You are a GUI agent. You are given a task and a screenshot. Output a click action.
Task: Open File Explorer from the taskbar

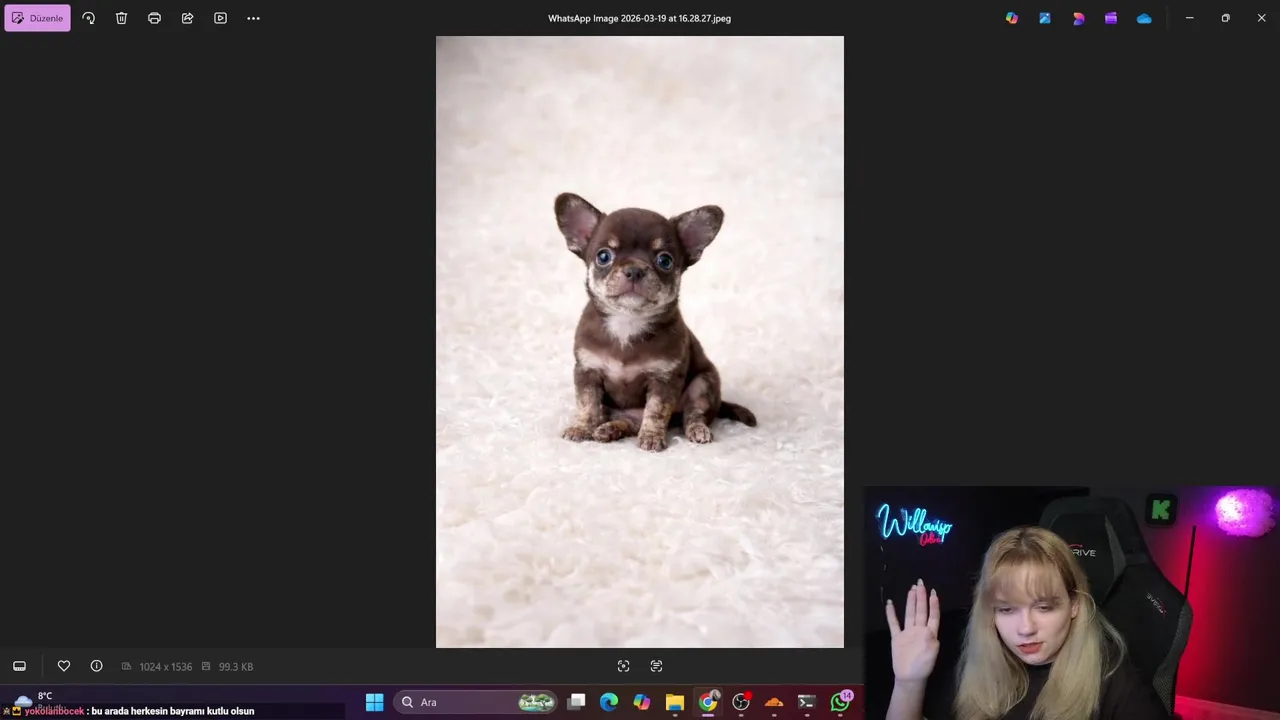pyautogui.click(x=675, y=702)
